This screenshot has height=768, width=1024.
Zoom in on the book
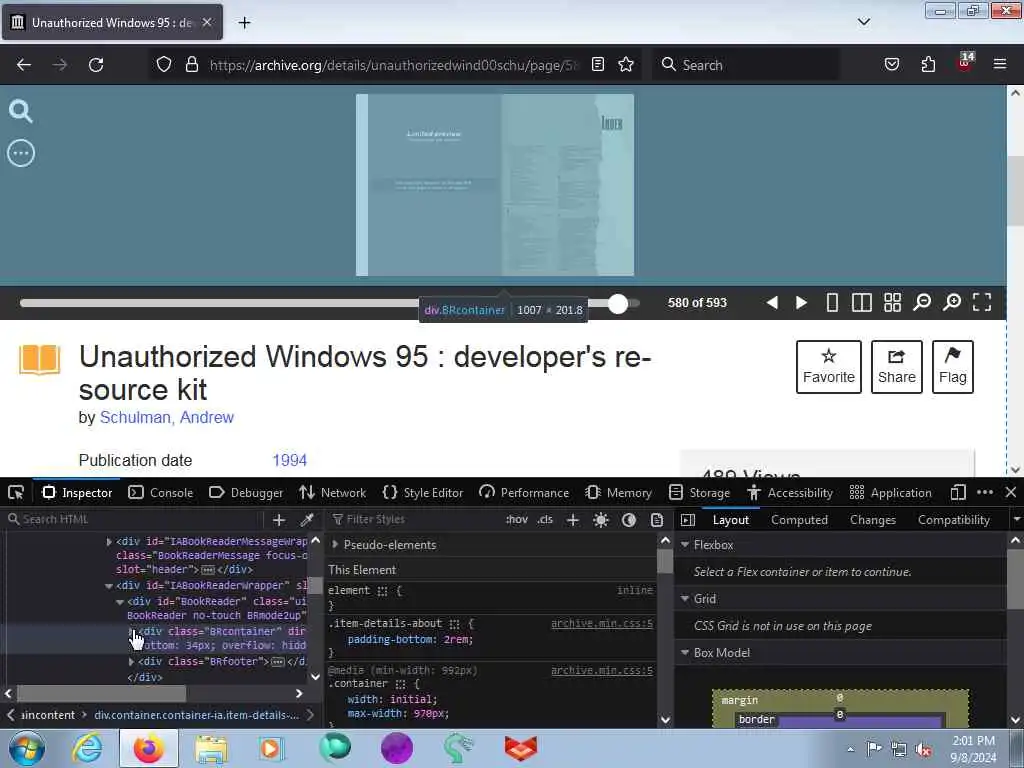click(952, 302)
